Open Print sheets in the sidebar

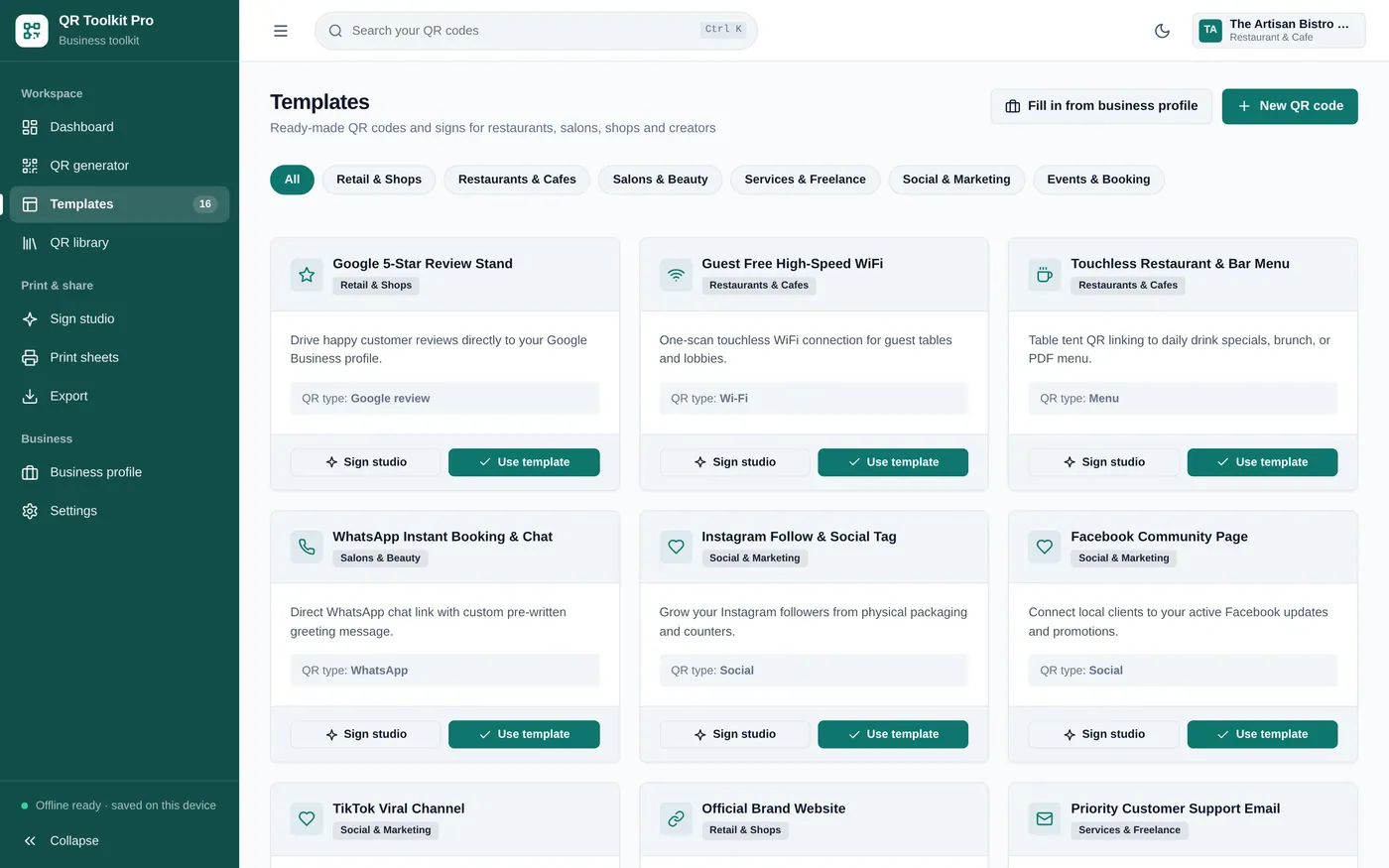pos(119,358)
